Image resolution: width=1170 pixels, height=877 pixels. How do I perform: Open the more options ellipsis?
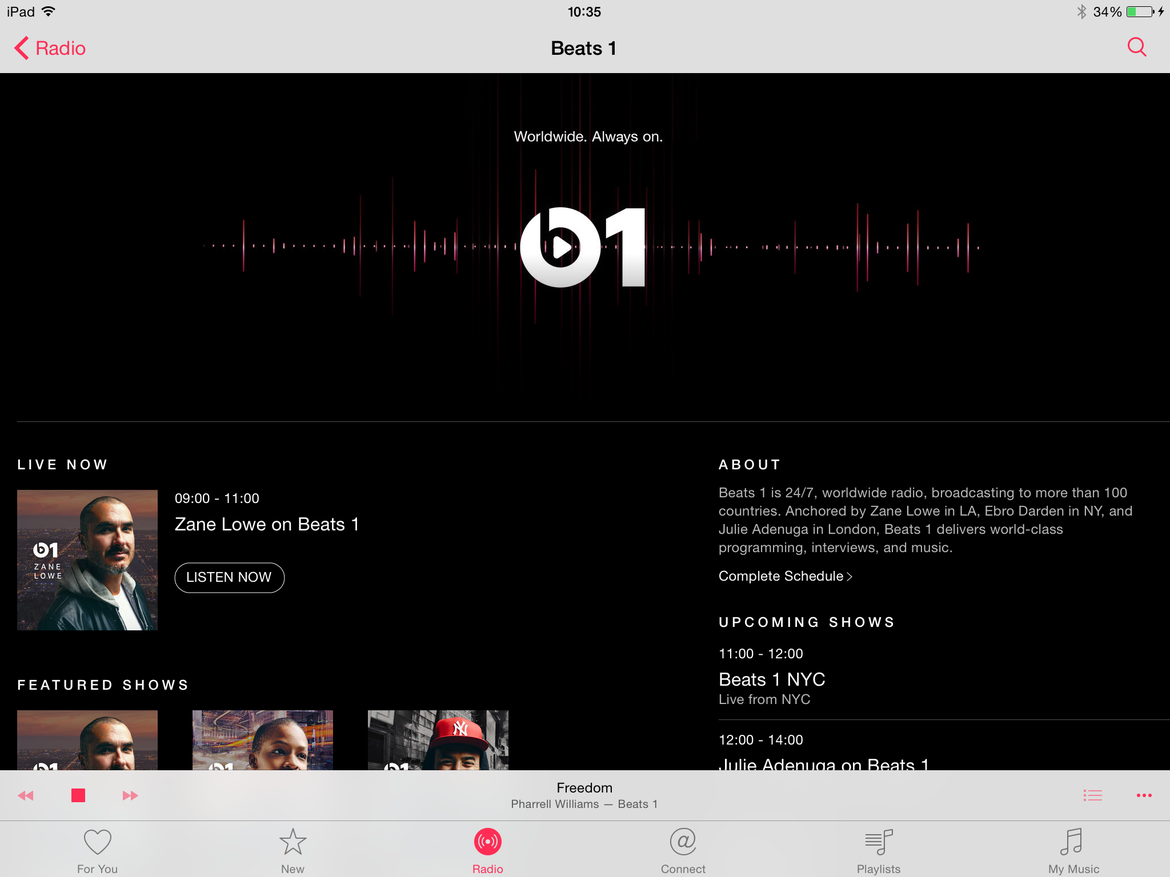click(1144, 795)
